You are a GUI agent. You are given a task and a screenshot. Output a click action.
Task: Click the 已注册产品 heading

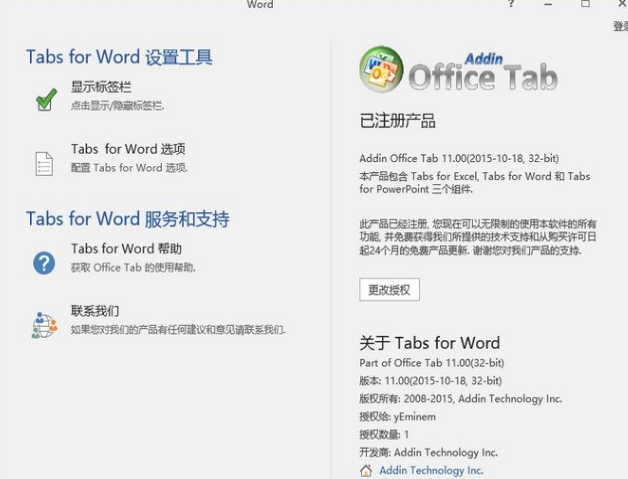click(397, 121)
